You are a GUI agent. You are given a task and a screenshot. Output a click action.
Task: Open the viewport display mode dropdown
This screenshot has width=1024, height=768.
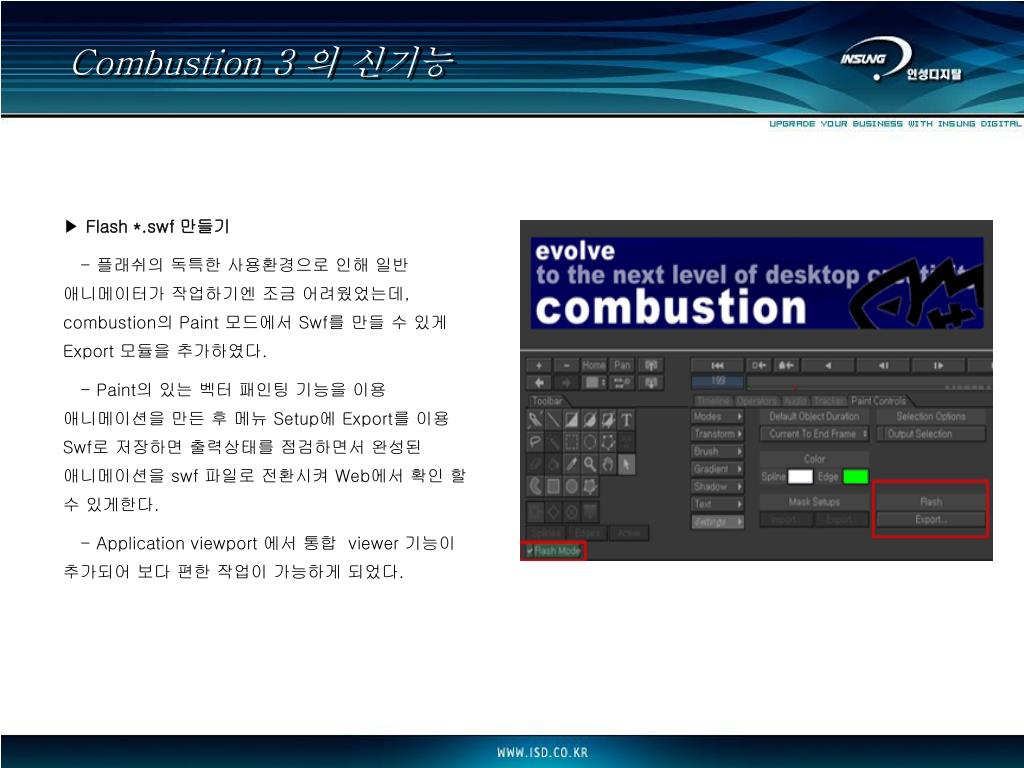pos(595,383)
